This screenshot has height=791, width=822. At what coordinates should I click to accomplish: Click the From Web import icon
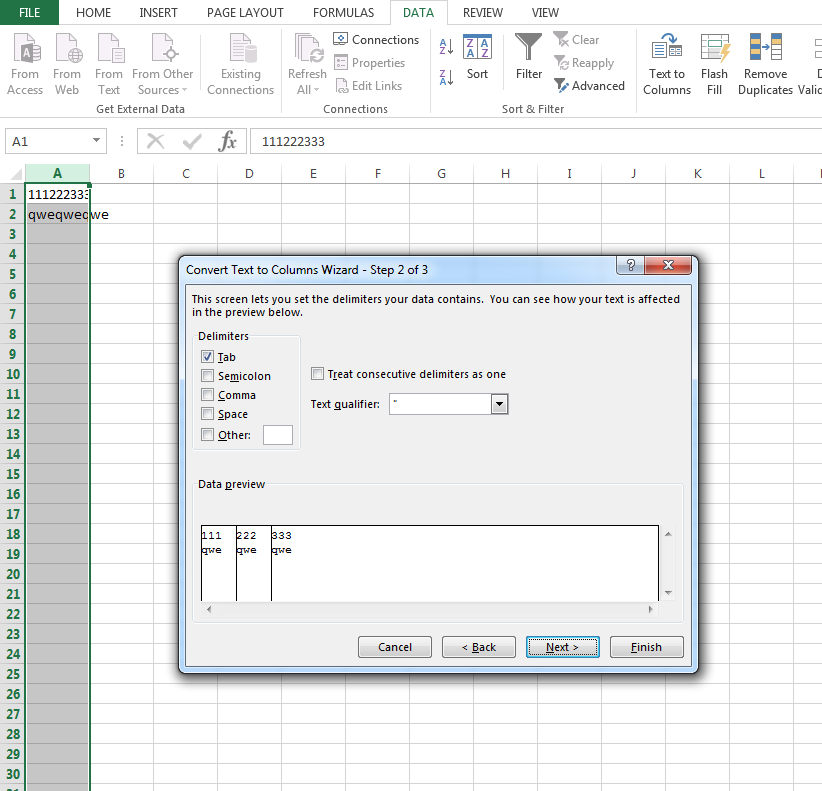tap(67, 50)
